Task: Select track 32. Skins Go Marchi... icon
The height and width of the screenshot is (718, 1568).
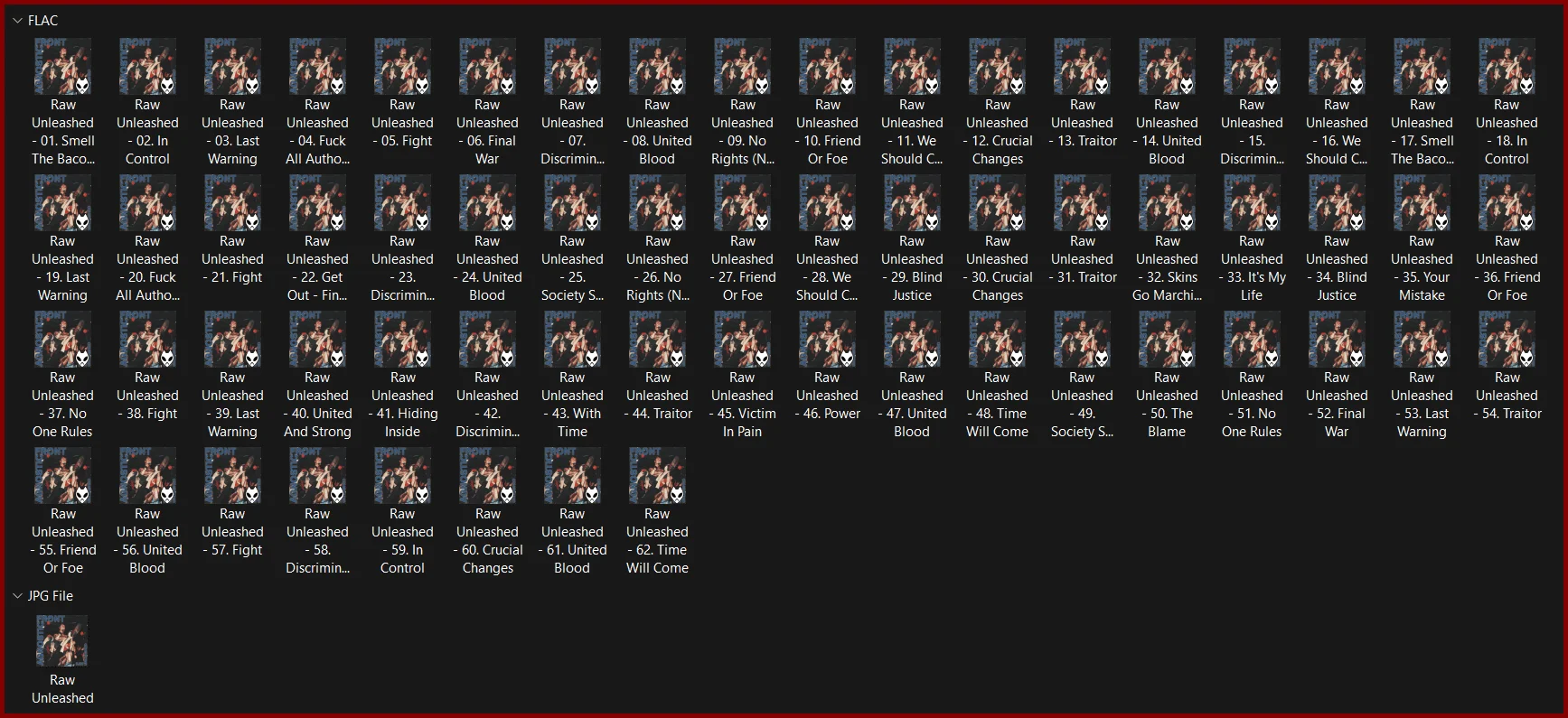Action: point(1167,203)
